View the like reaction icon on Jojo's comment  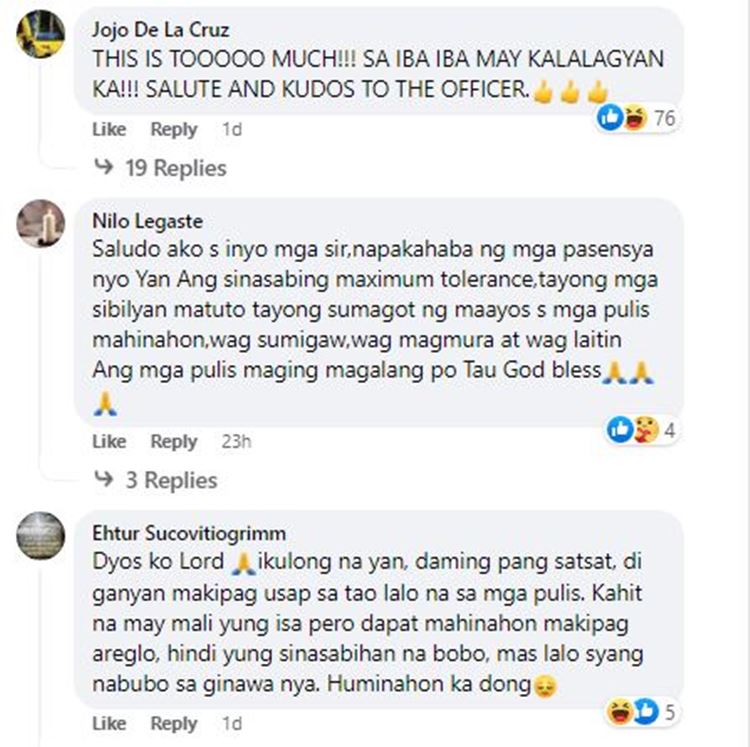pyautogui.click(x=610, y=118)
